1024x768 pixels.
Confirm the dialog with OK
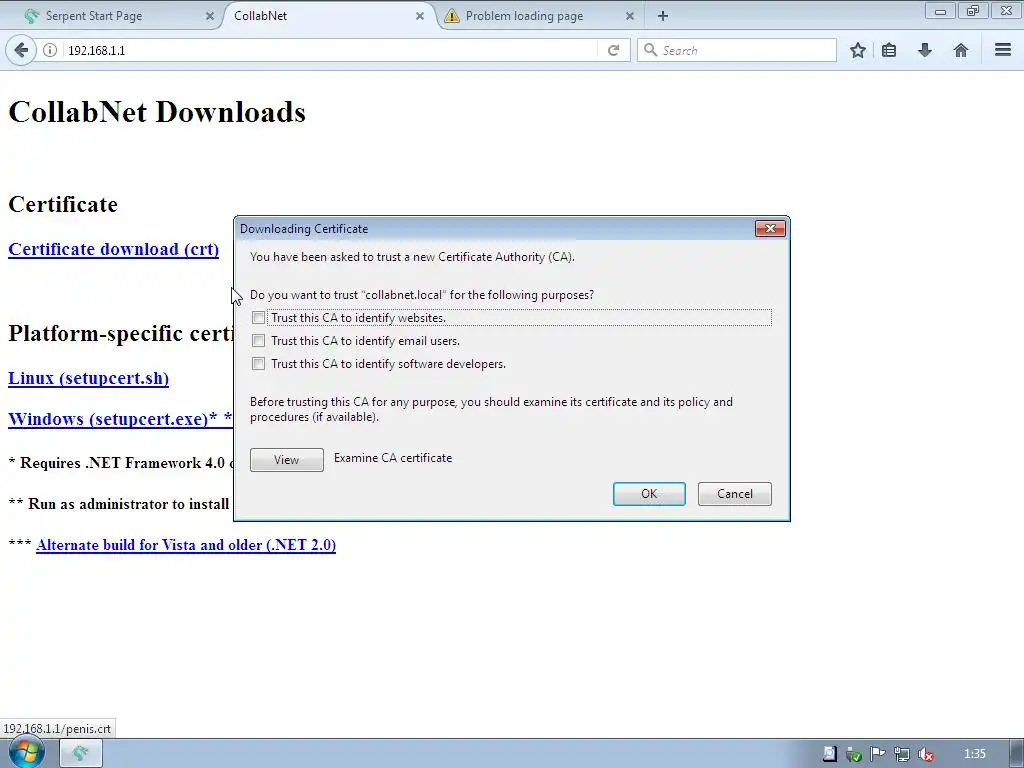coord(649,494)
